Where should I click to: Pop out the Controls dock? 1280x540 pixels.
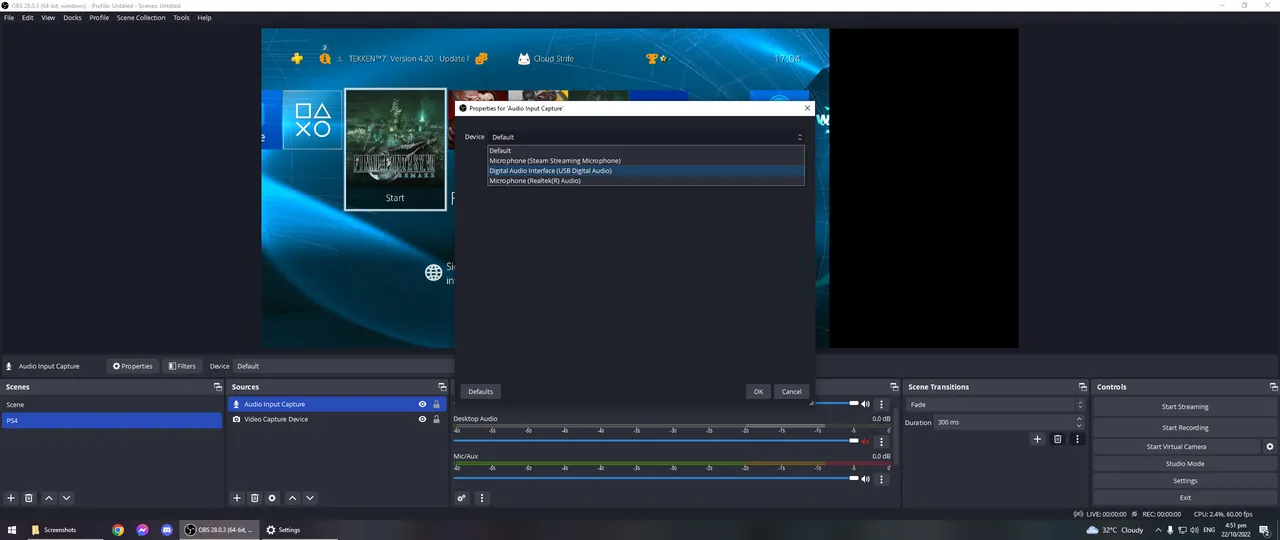pos(1273,387)
